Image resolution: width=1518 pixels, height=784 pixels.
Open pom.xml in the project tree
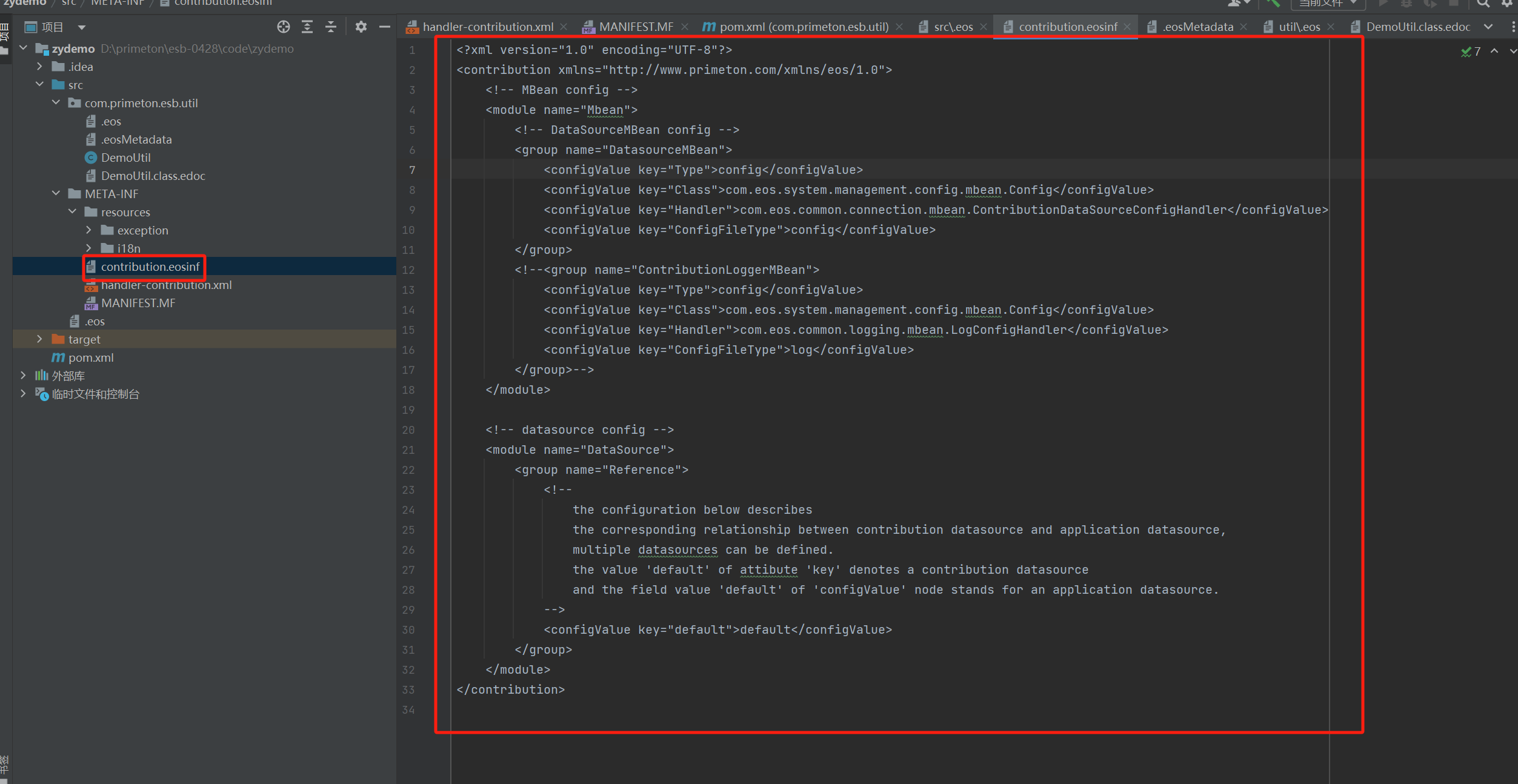pos(91,357)
